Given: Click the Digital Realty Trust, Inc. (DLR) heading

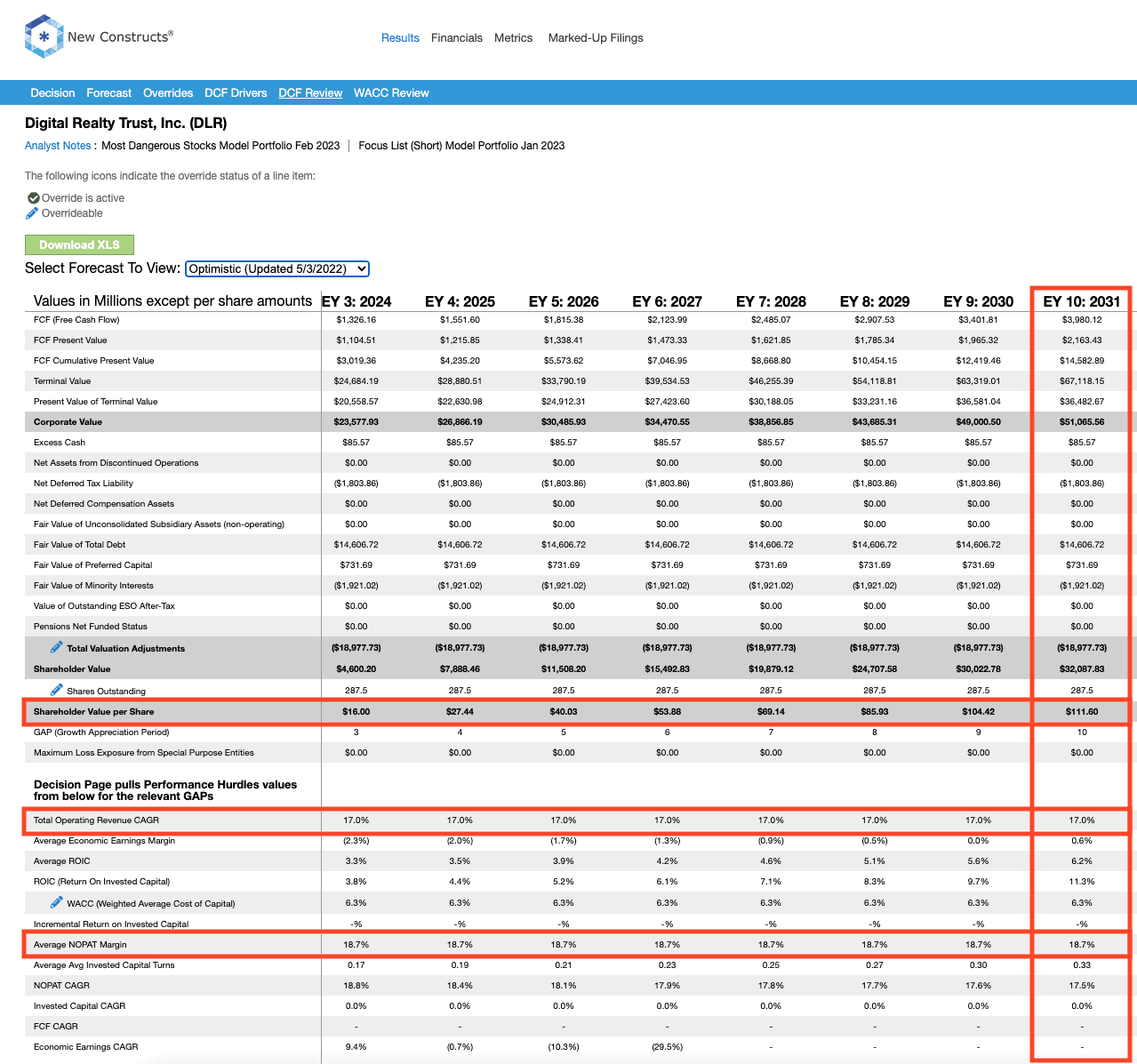Looking at the screenshot, I should (x=126, y=123).
